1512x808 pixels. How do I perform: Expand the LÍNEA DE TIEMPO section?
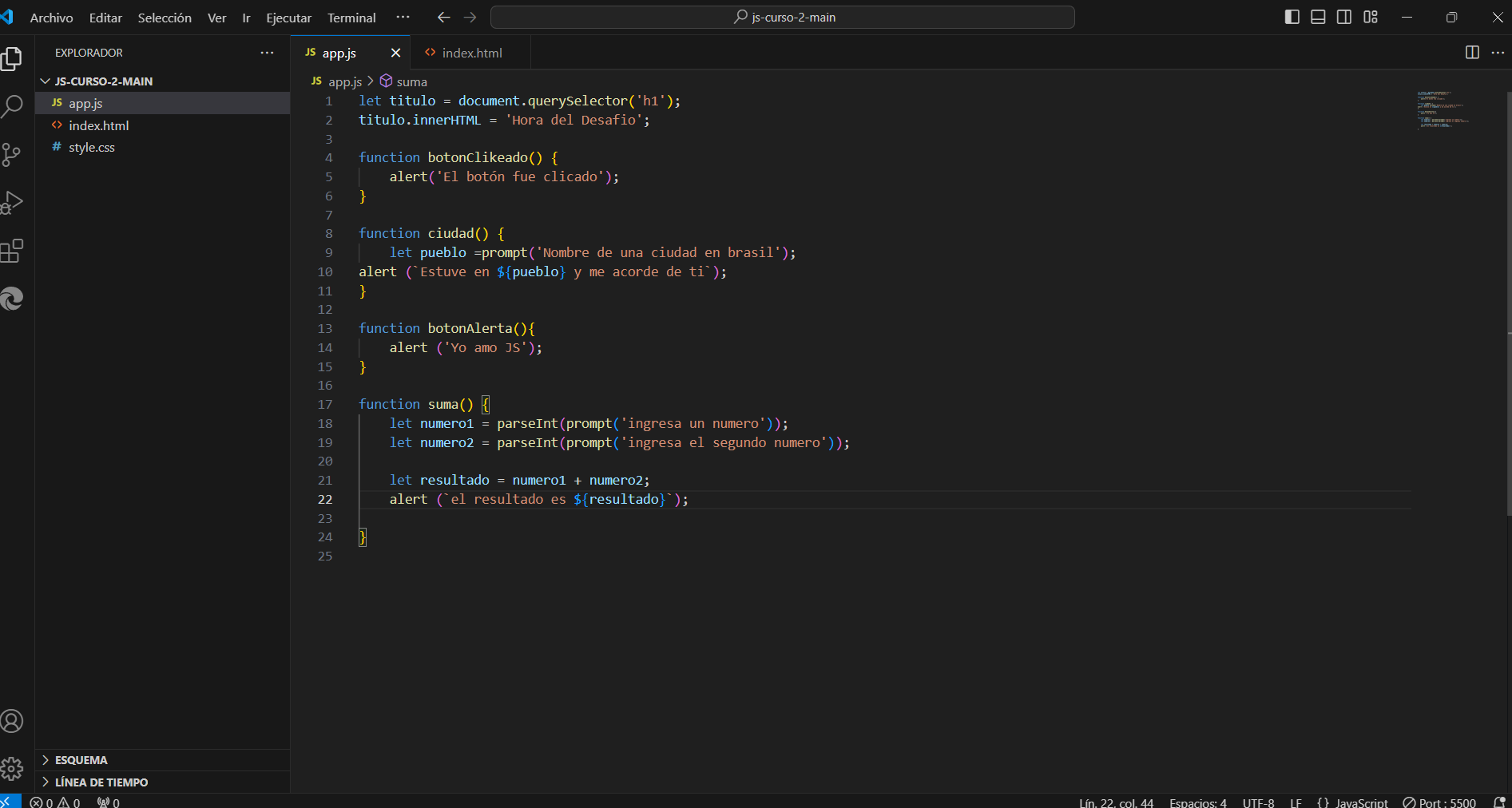[163, 782]
